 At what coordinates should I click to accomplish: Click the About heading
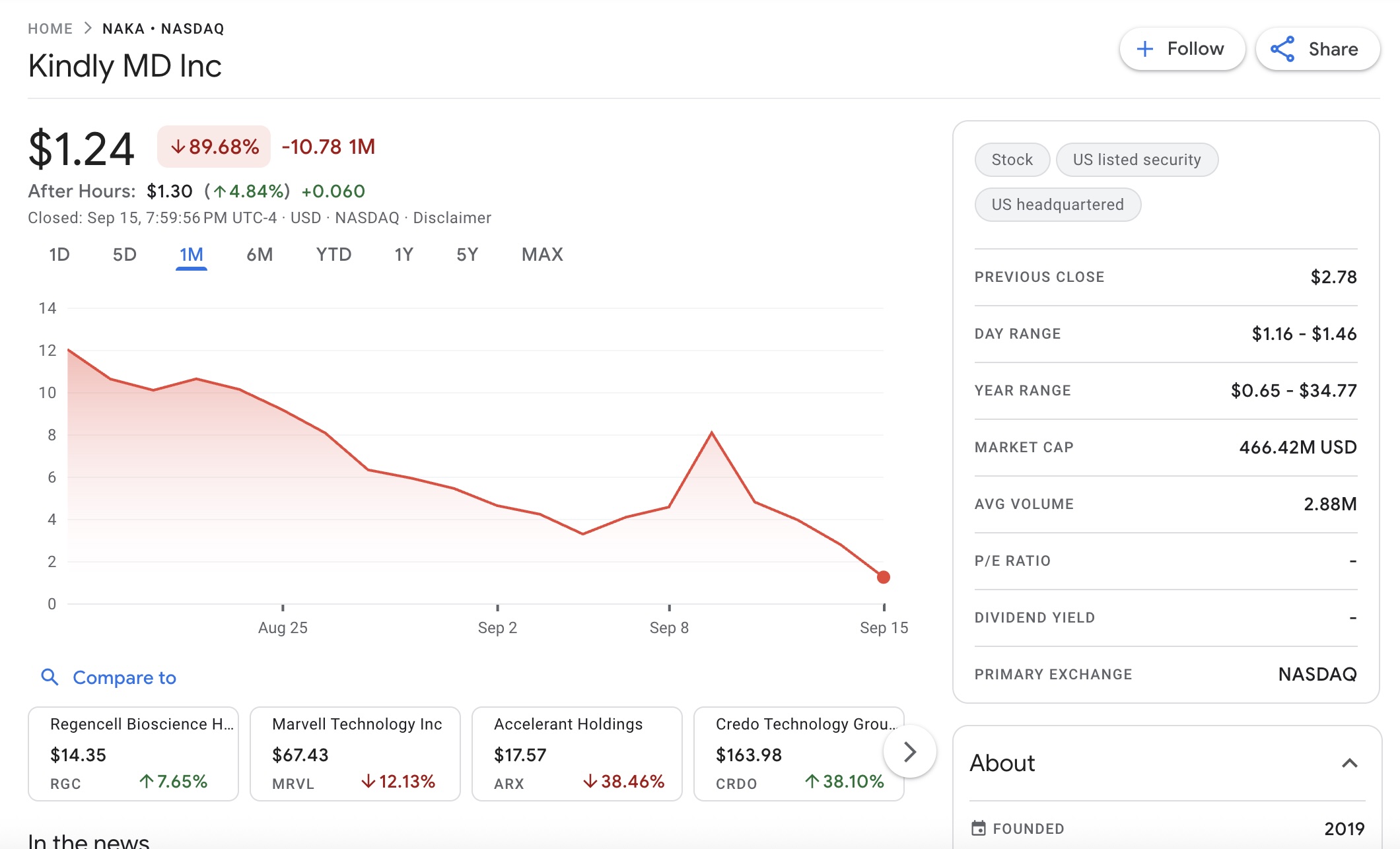(1002, 763)
